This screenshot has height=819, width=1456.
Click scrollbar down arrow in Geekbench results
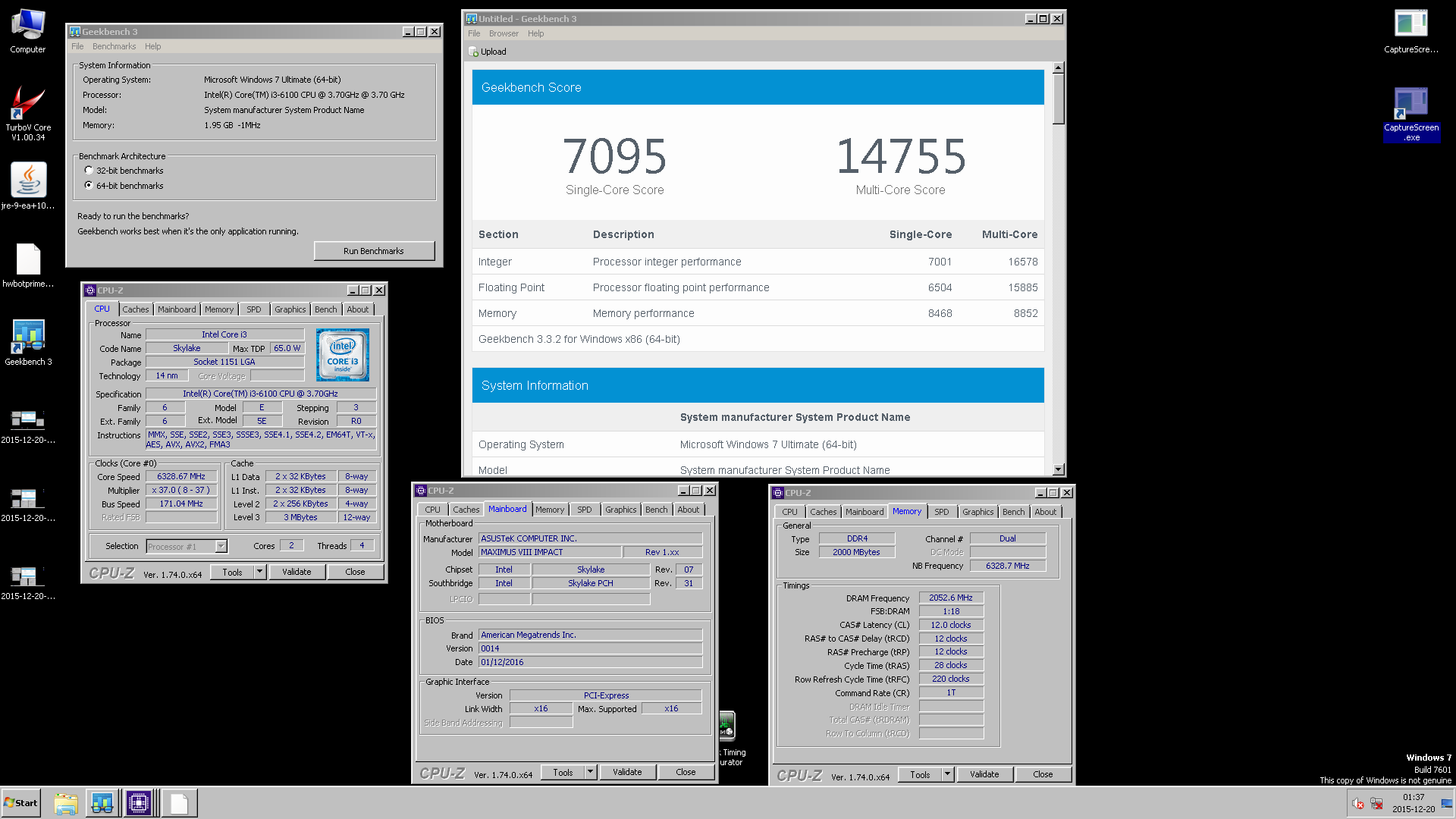click(x=1059, y=469)
